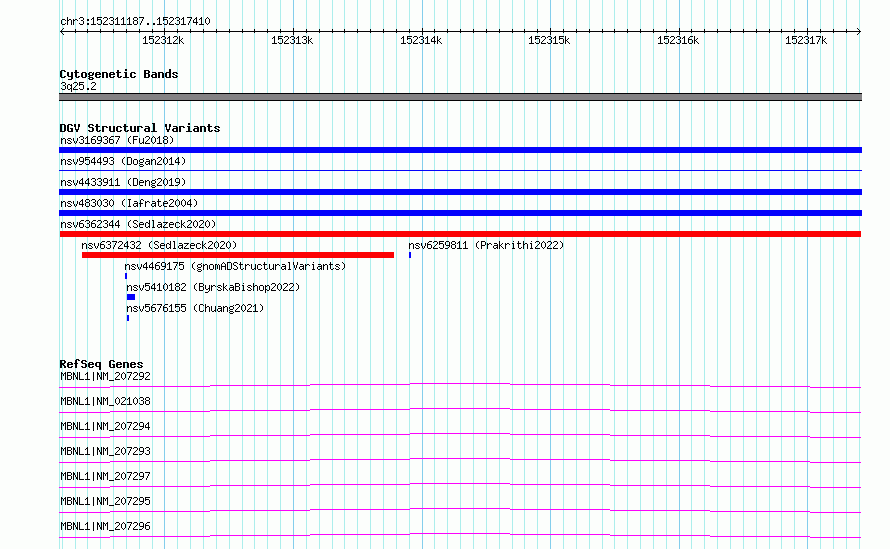This screenshot has width=890, height=549.
Task: Click the magenta line for MBNL1|NM_207296
Action: point(460,535)
